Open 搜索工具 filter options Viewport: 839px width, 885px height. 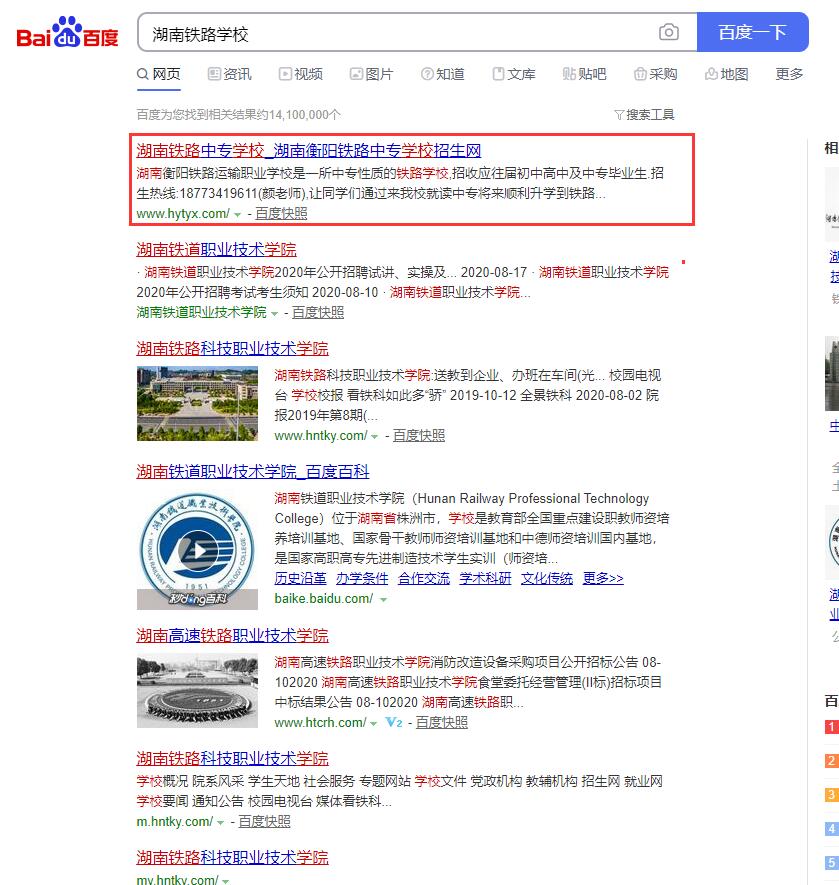(x=644, y=115)
